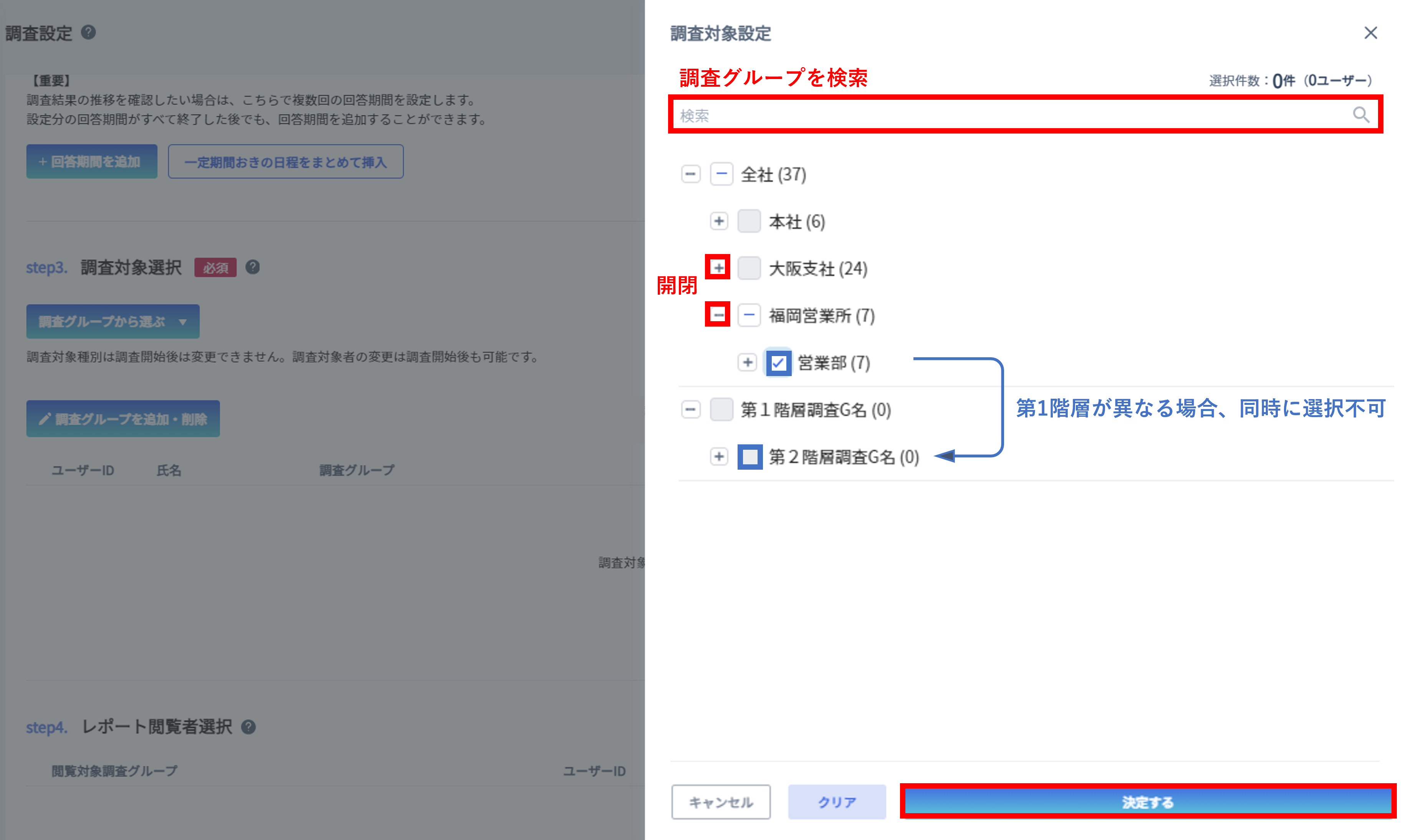The height and width of the screenshot is (840, 1403).
Task: Open help icon beside 調査対象選択
Action: pyautogui.click(x=253, y=267)
